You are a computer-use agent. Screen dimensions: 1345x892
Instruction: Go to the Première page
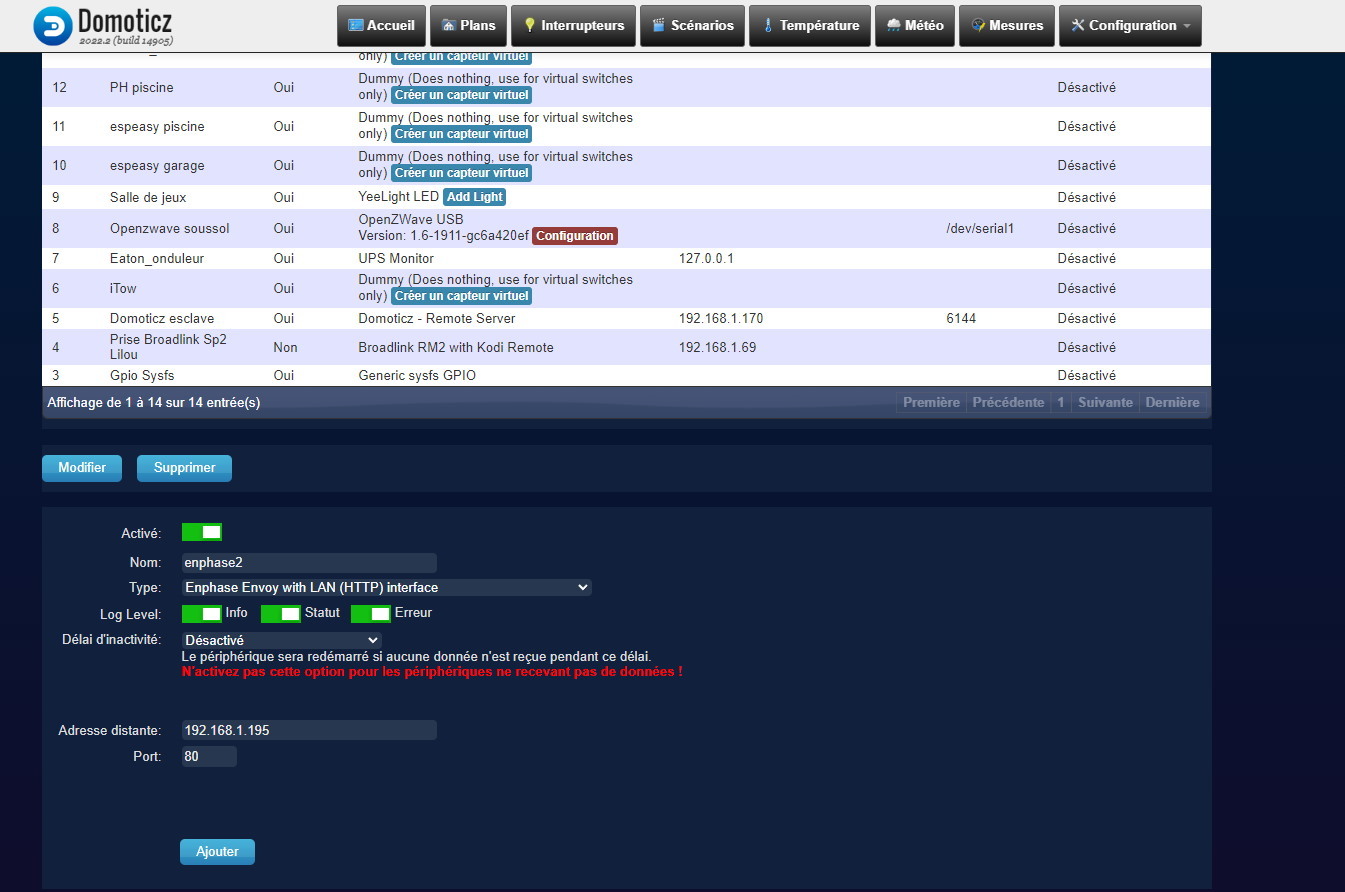tap(931, 402)
